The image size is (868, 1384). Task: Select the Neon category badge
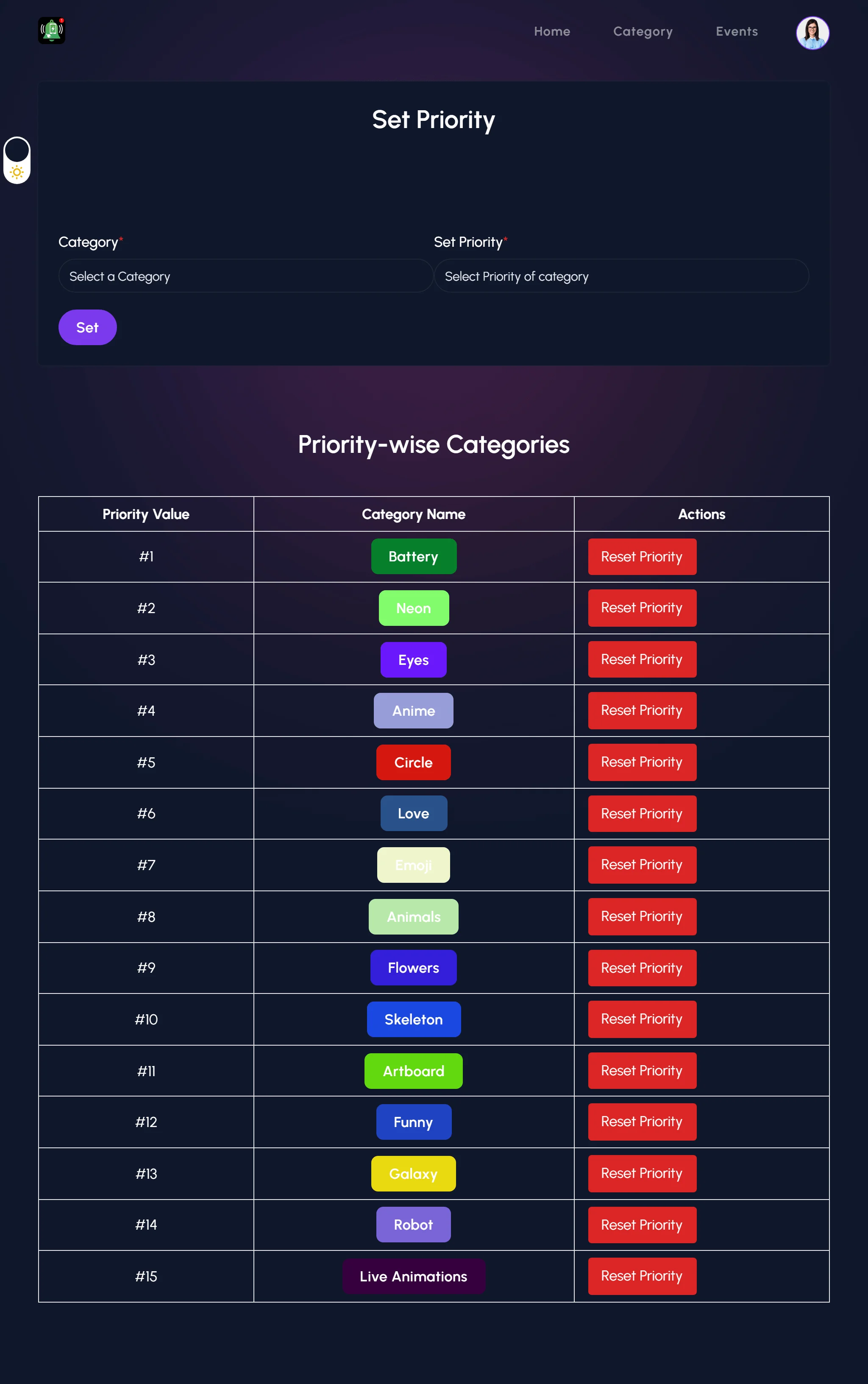pos(413,608)
